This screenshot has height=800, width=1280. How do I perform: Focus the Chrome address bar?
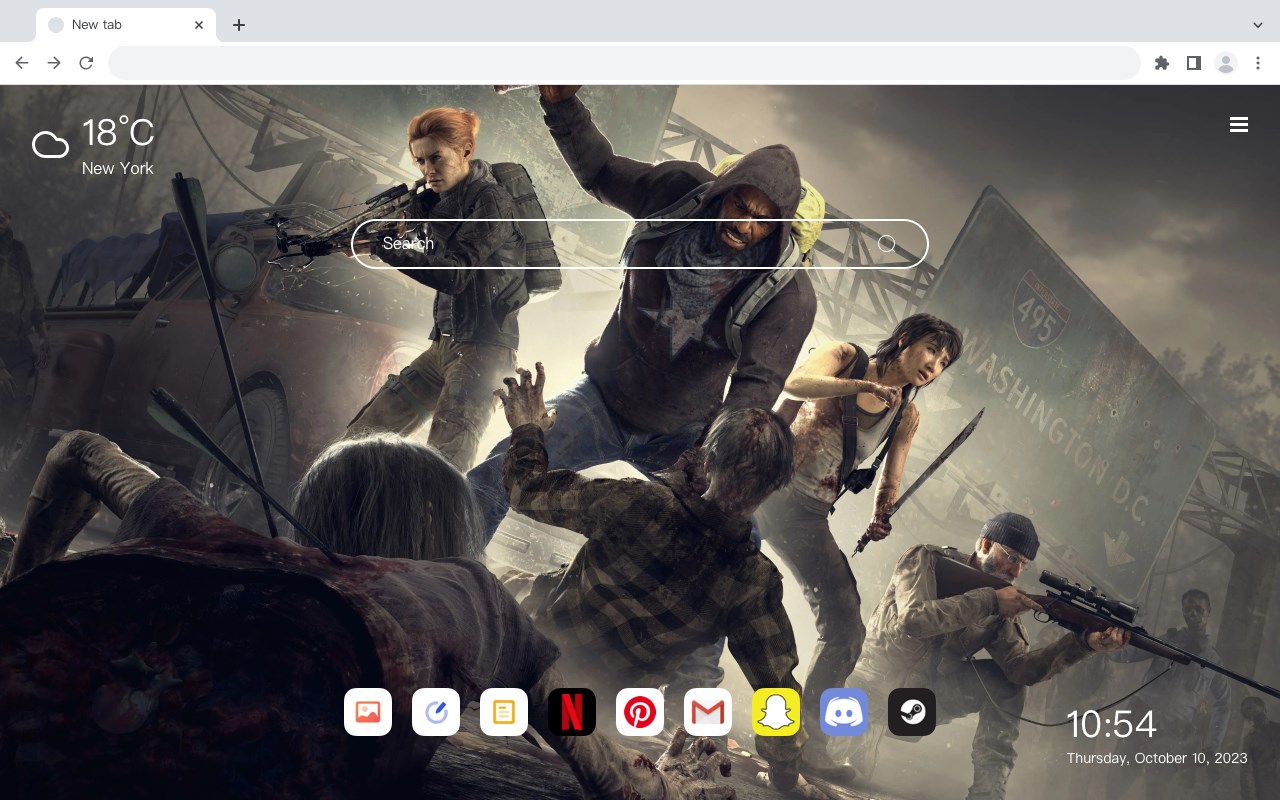624,63
